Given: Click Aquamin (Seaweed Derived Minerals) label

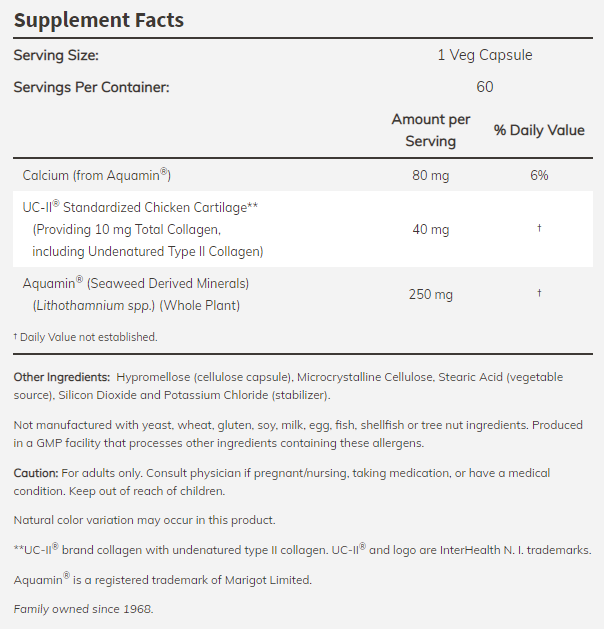Looking at the screenshot, I should [x=135, y=283].
